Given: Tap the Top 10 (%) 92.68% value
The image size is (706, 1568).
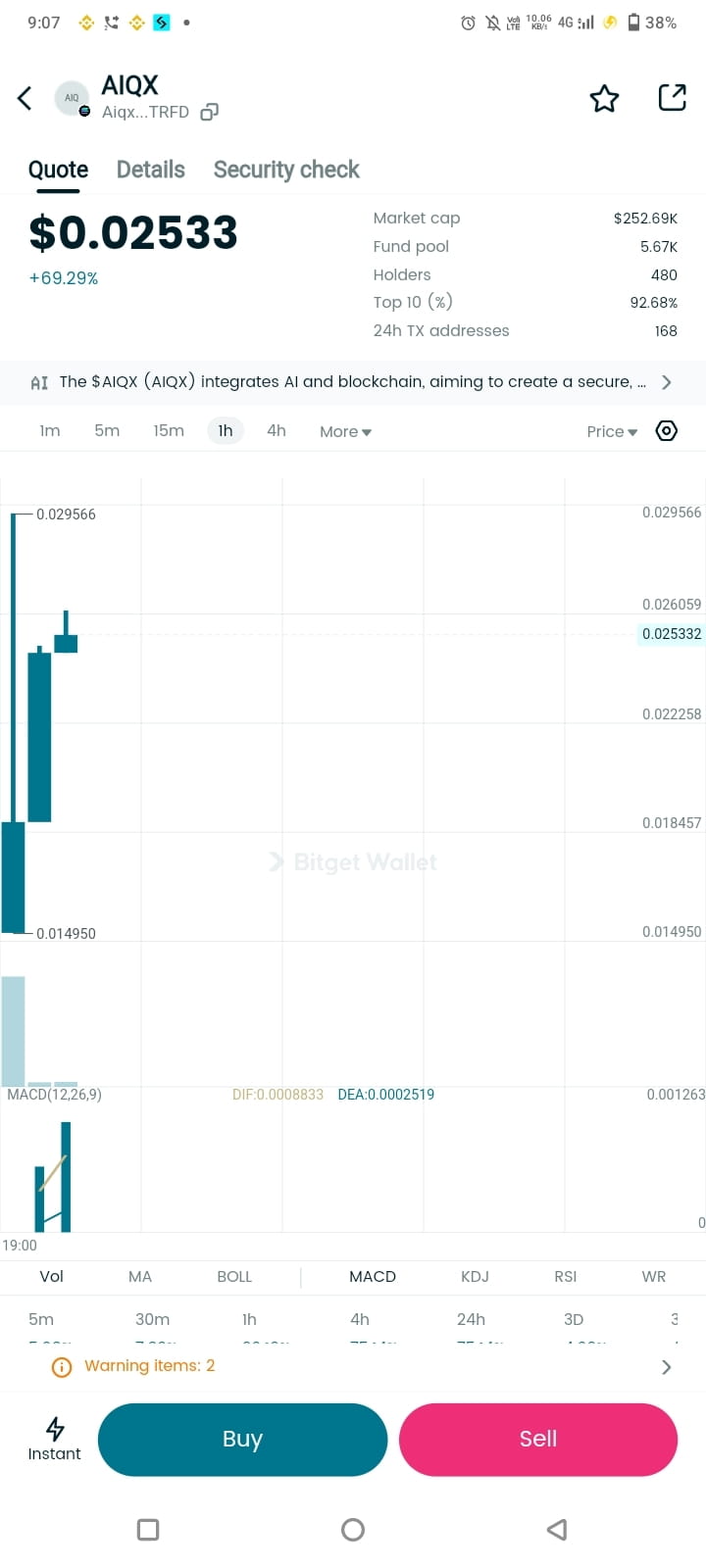Looking at the screenshot, I should (653, 303).
